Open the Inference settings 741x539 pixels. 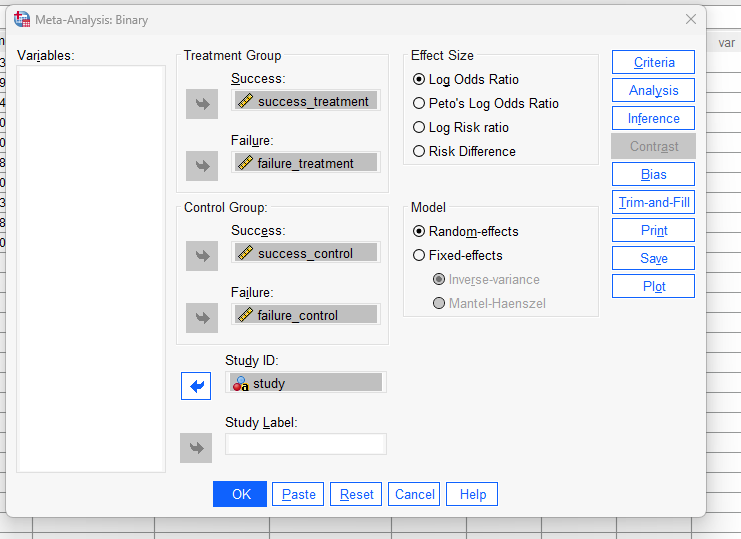pyautogui.click(x=654, y=119)
